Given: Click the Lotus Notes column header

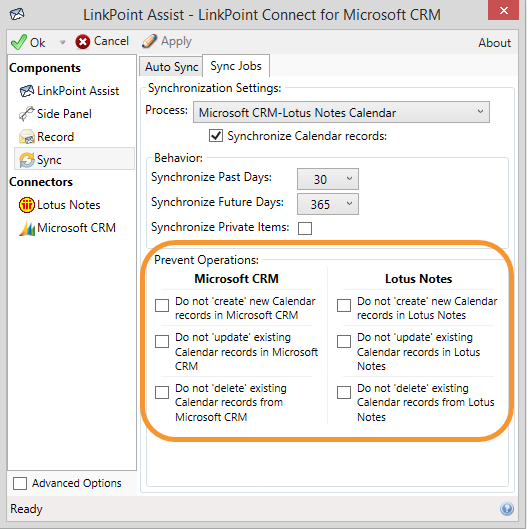Looking at the screenshot, I should (418, 279).
